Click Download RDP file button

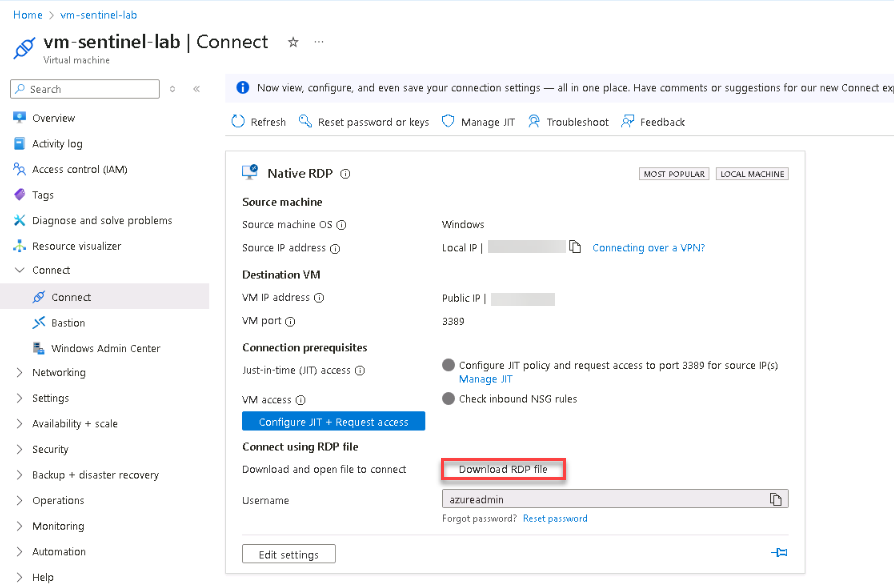click(503, 469)
